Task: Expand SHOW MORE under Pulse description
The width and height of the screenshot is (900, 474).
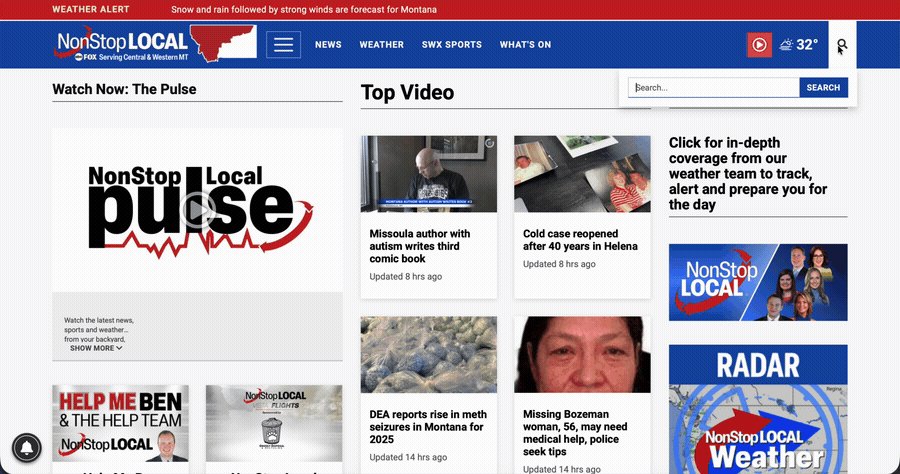Action: pos(96,348)
